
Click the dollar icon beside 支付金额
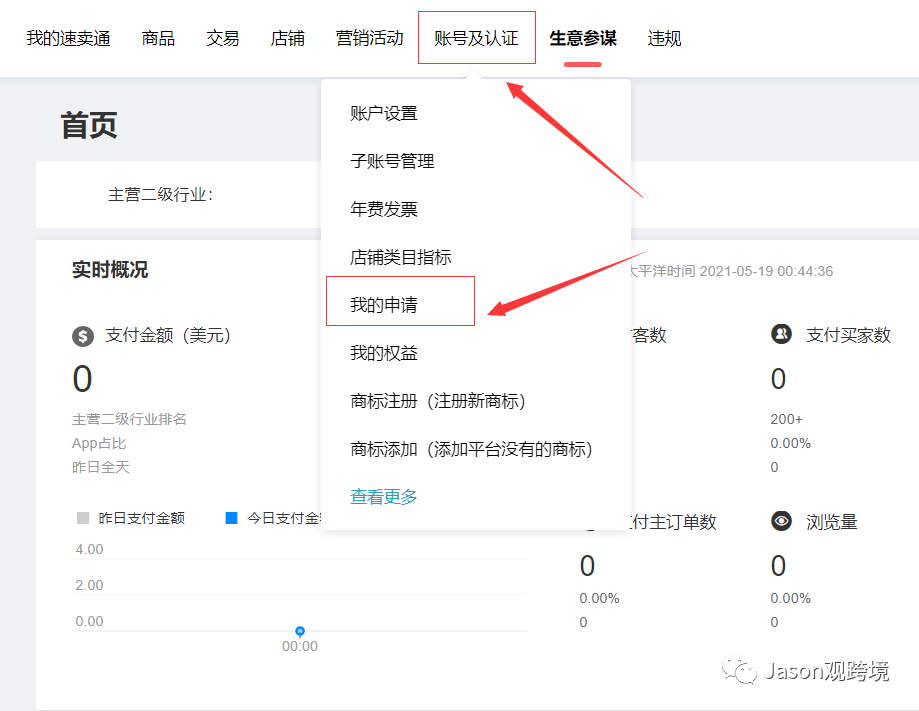click(80, 335)
